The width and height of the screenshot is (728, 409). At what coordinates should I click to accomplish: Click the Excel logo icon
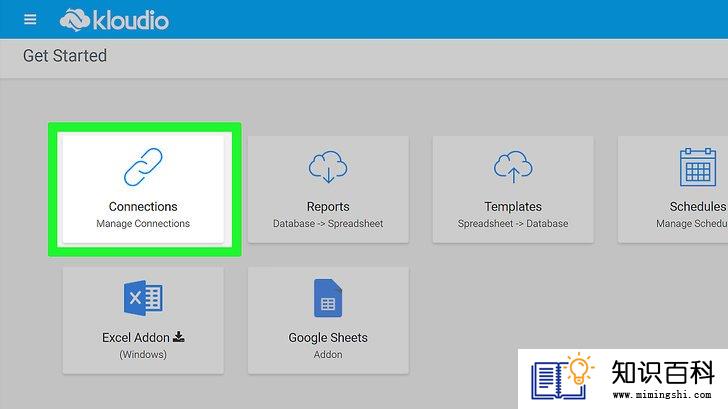(143, 298)
